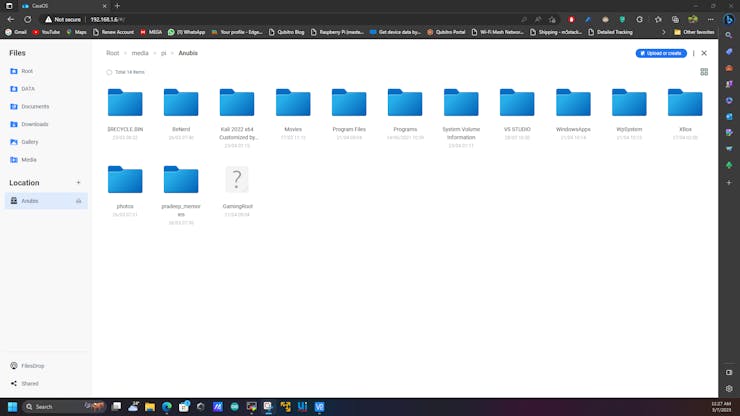Click the Upload or create button

[x=661, y=53]
